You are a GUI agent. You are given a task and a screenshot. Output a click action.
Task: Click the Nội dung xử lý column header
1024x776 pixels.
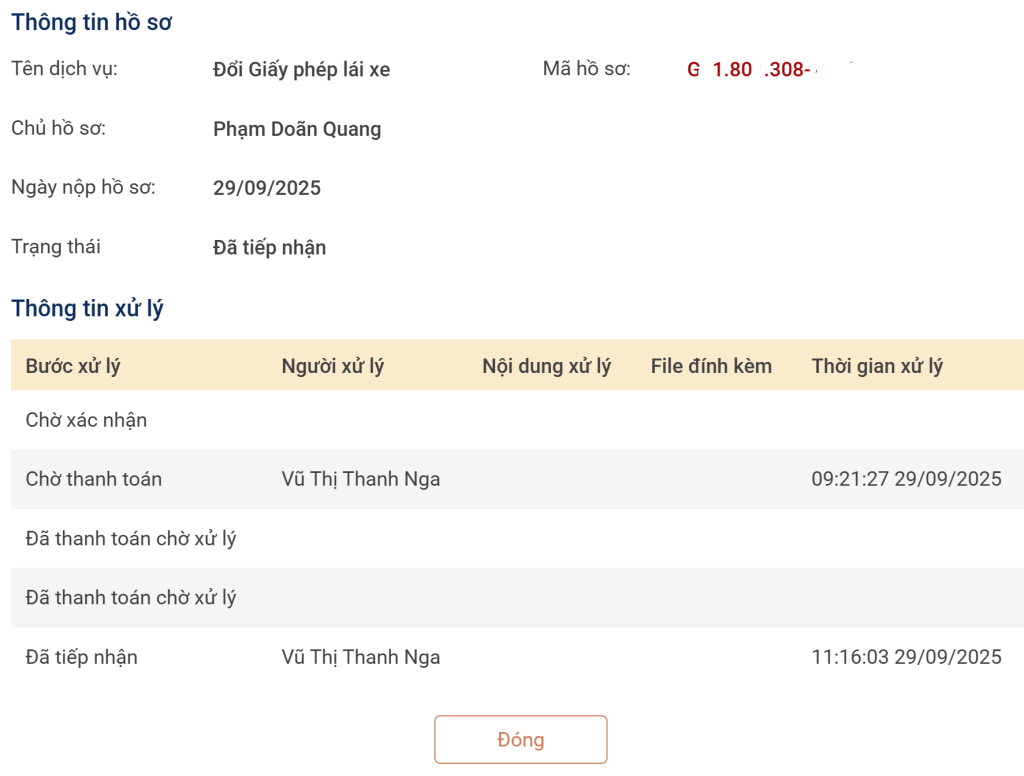point(546,366)
